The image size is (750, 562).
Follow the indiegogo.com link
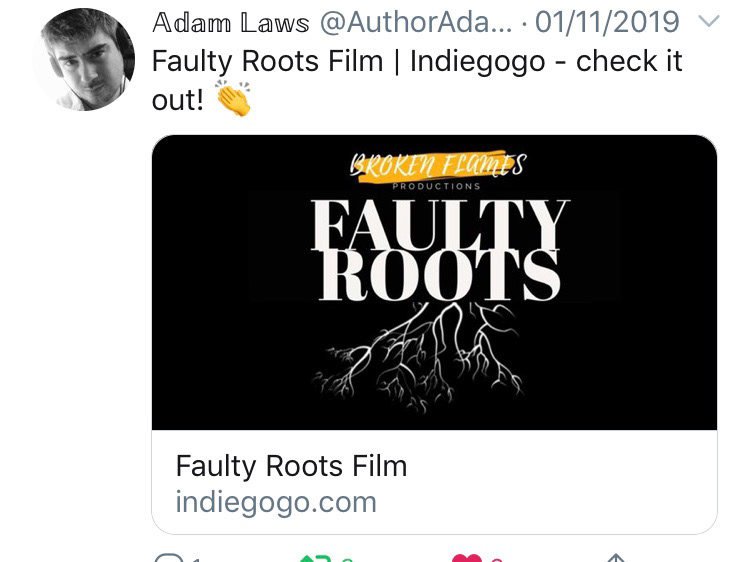click(x=276, y=502)
